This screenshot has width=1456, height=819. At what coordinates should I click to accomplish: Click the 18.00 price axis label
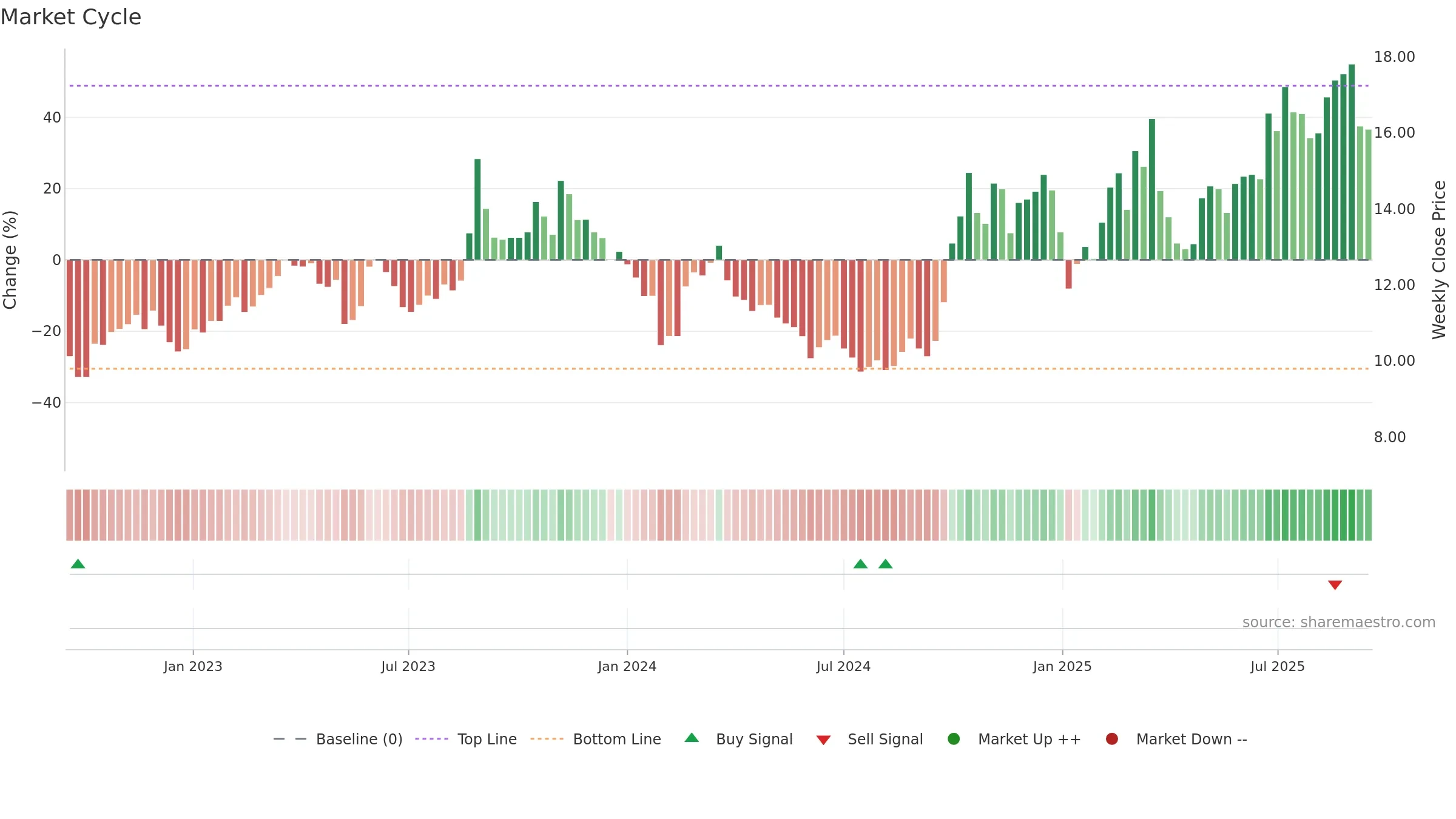tap(1394, 57)
